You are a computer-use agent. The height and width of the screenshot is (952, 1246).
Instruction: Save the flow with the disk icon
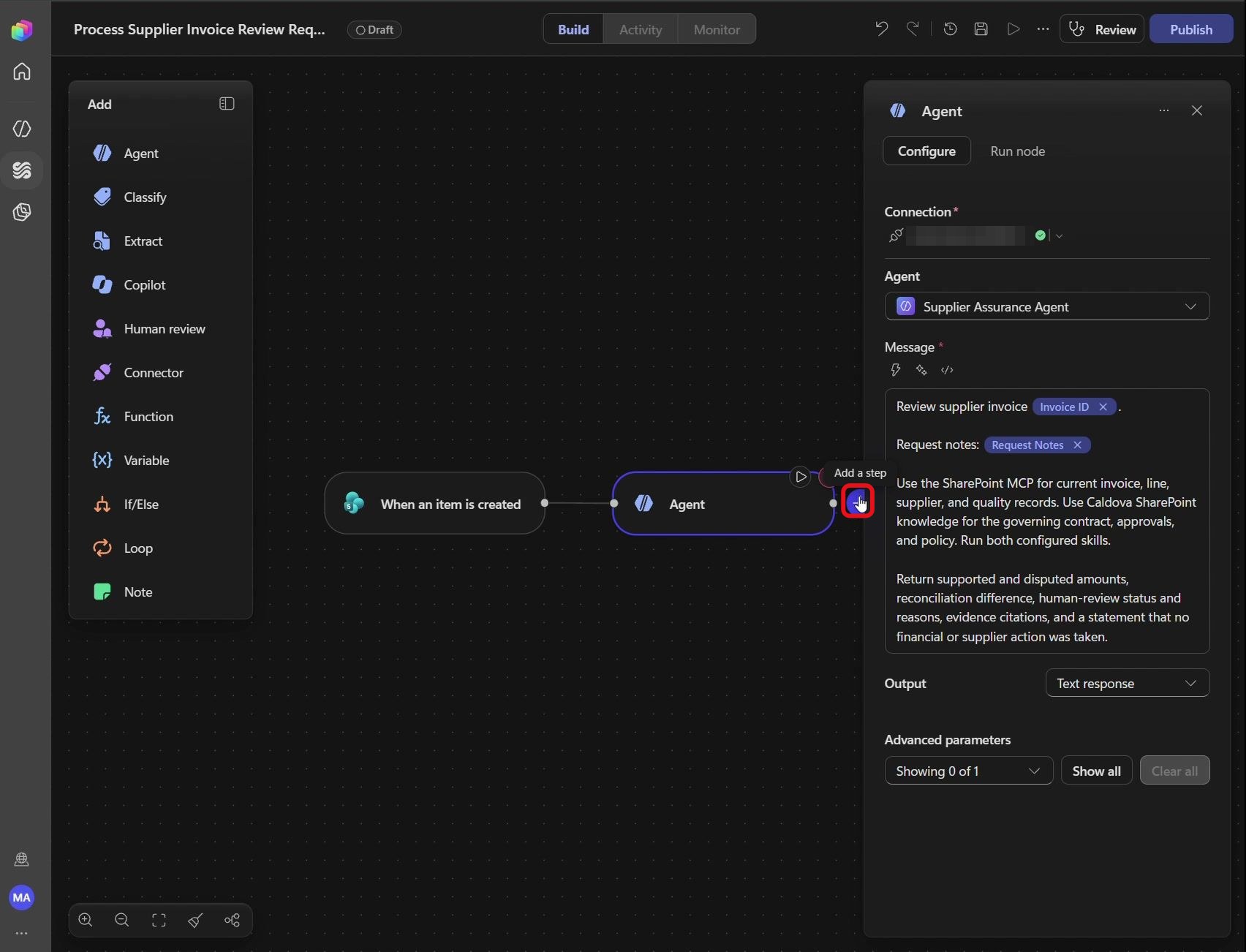coord(981,29)
